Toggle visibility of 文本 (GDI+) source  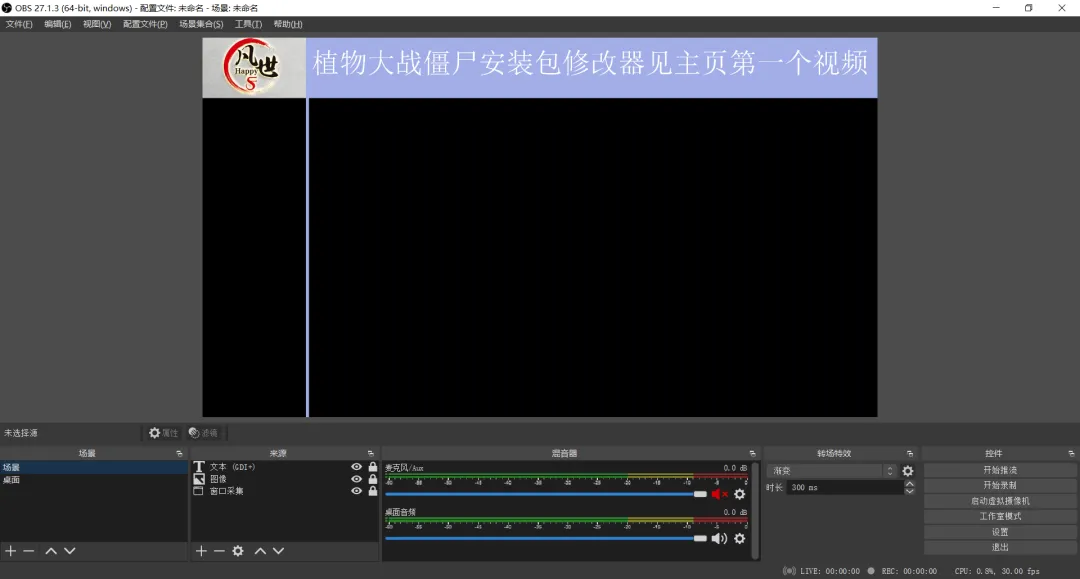356,467
